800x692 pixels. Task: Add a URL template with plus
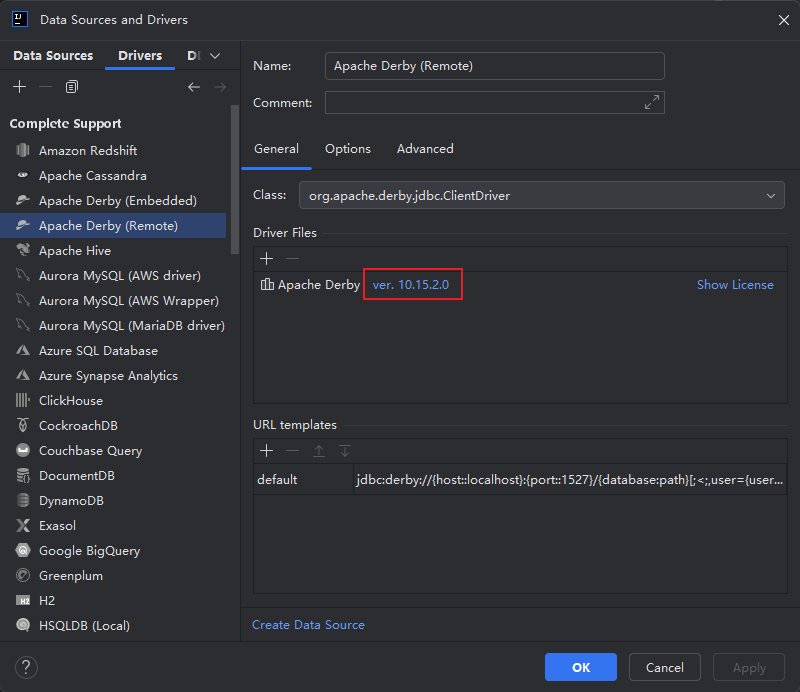266,451
